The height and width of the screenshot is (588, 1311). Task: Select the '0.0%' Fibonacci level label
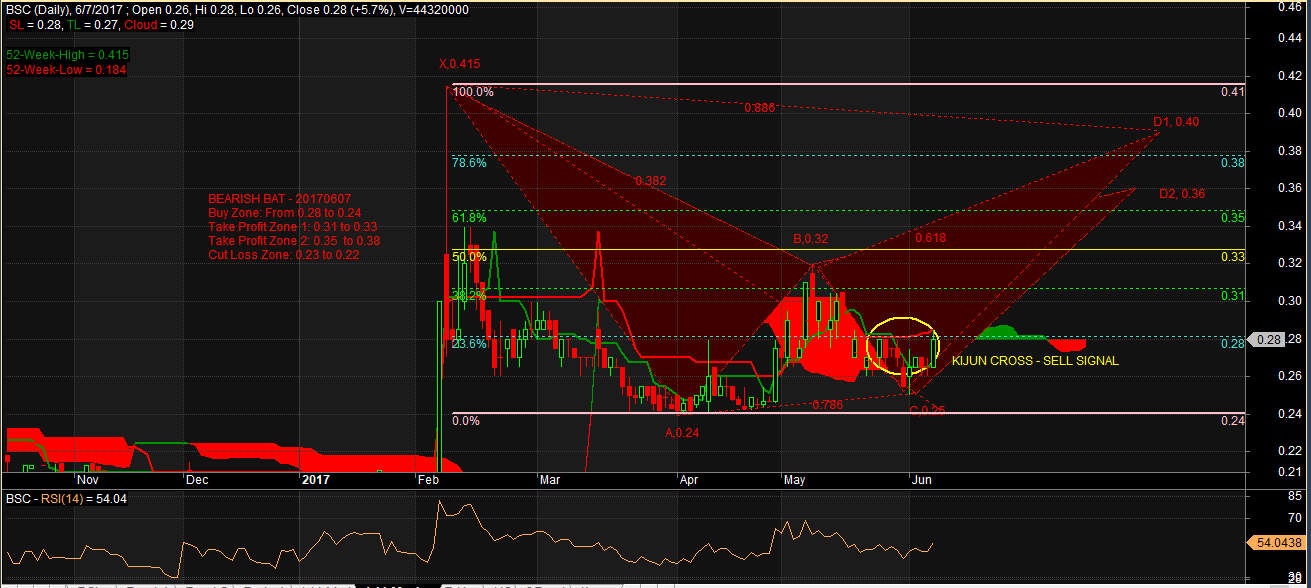point(466,421)
